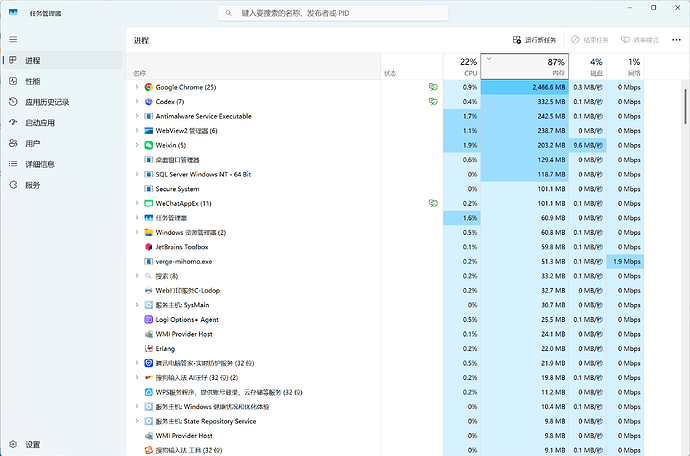Open the hamburger navigation menu
The image size is (690, 456).
click(13, 40)
